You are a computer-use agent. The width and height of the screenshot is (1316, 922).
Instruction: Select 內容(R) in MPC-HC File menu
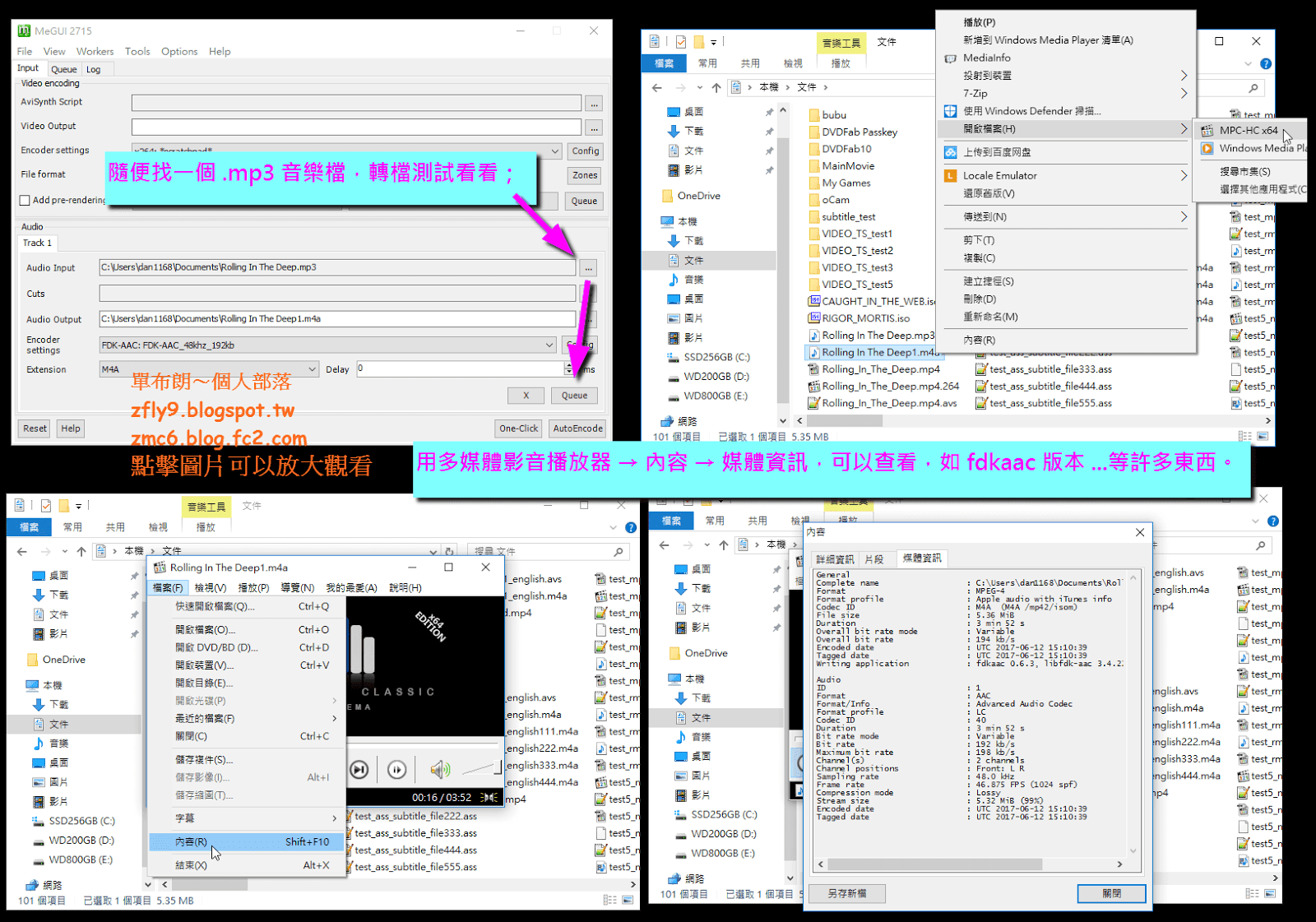pos(247,842)
